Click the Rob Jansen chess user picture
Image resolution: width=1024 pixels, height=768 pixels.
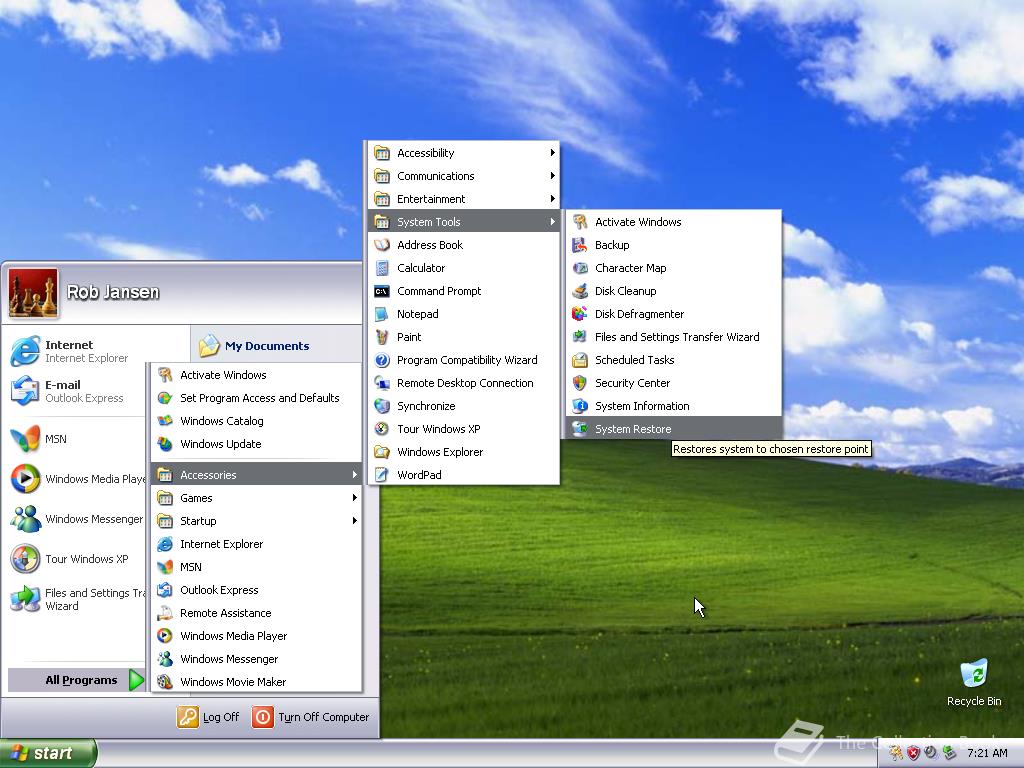33,293
